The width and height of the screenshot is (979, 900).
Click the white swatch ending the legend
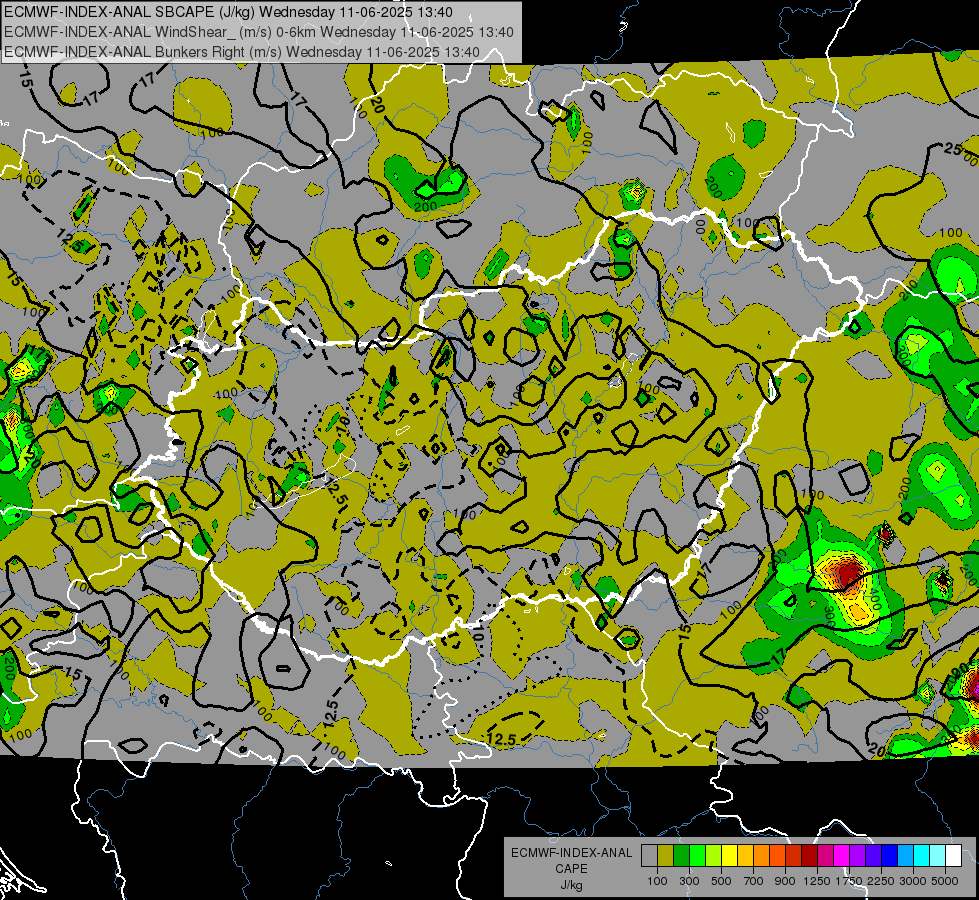tap(953, 855)
